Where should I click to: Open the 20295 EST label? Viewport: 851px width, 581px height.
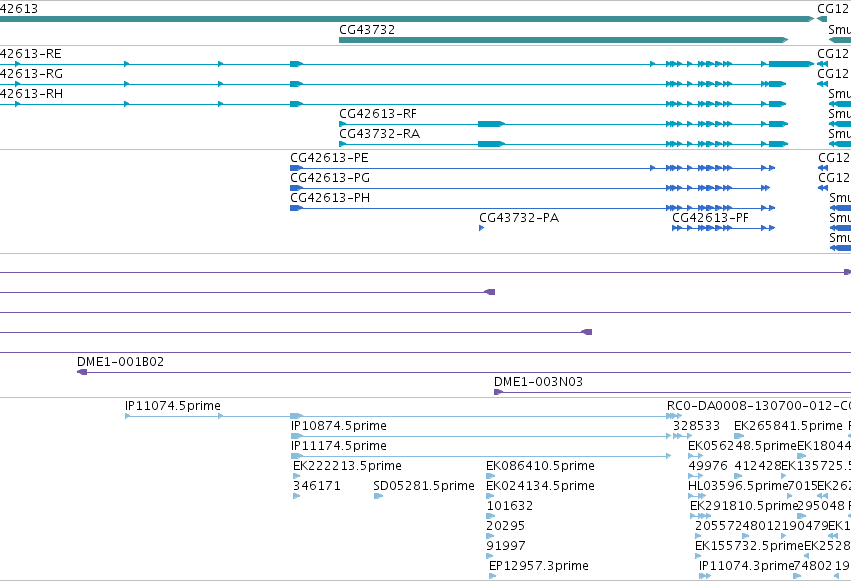point(505,526)
